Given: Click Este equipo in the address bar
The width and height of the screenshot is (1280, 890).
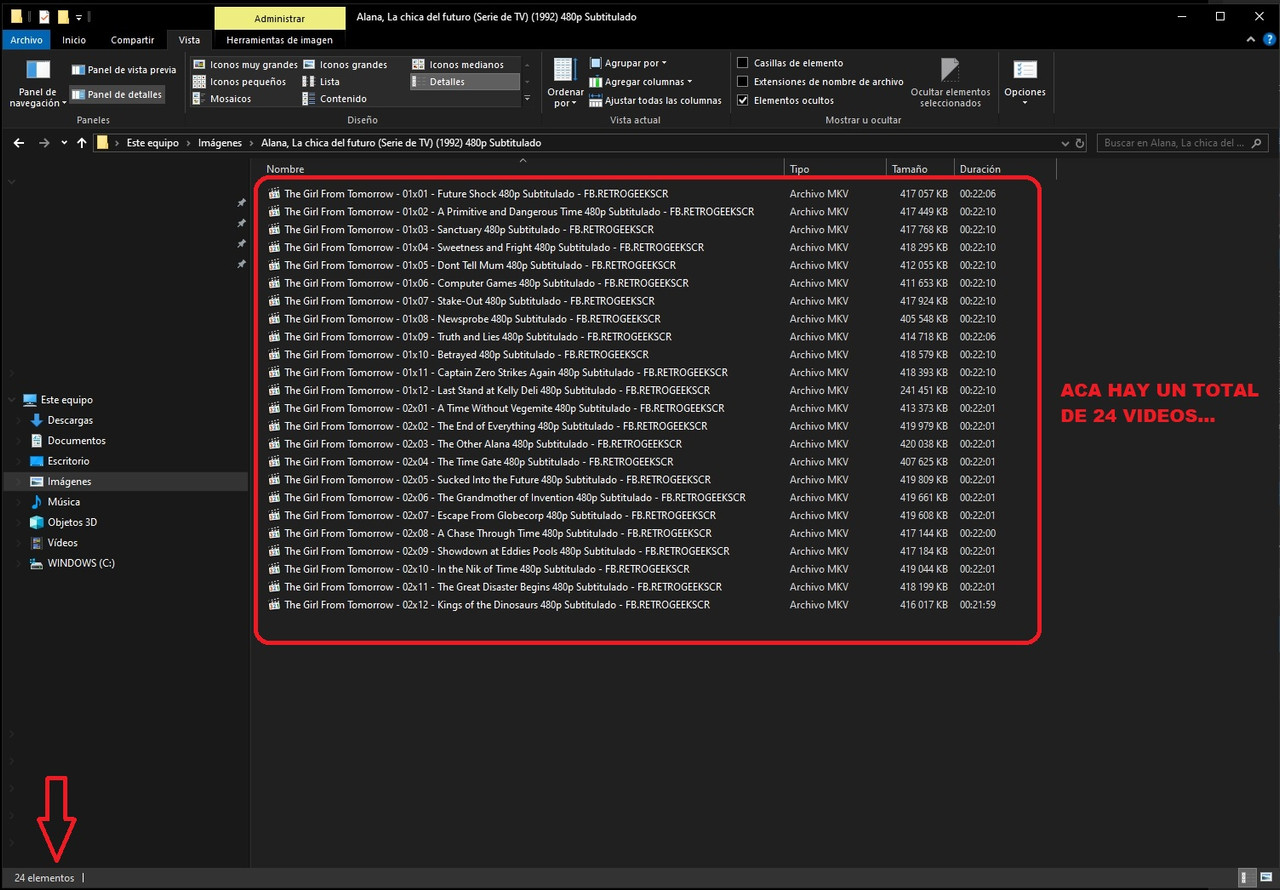Looking at the screenshot, I should coord(152,143).
